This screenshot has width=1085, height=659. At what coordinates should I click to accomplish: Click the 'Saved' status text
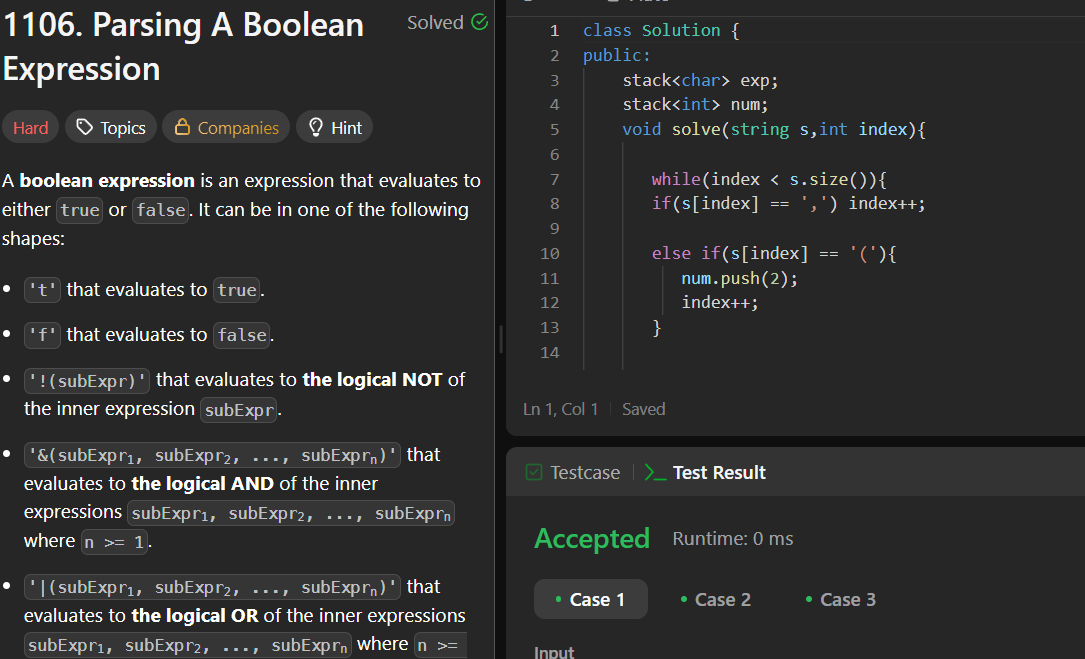tap(644, 409)
